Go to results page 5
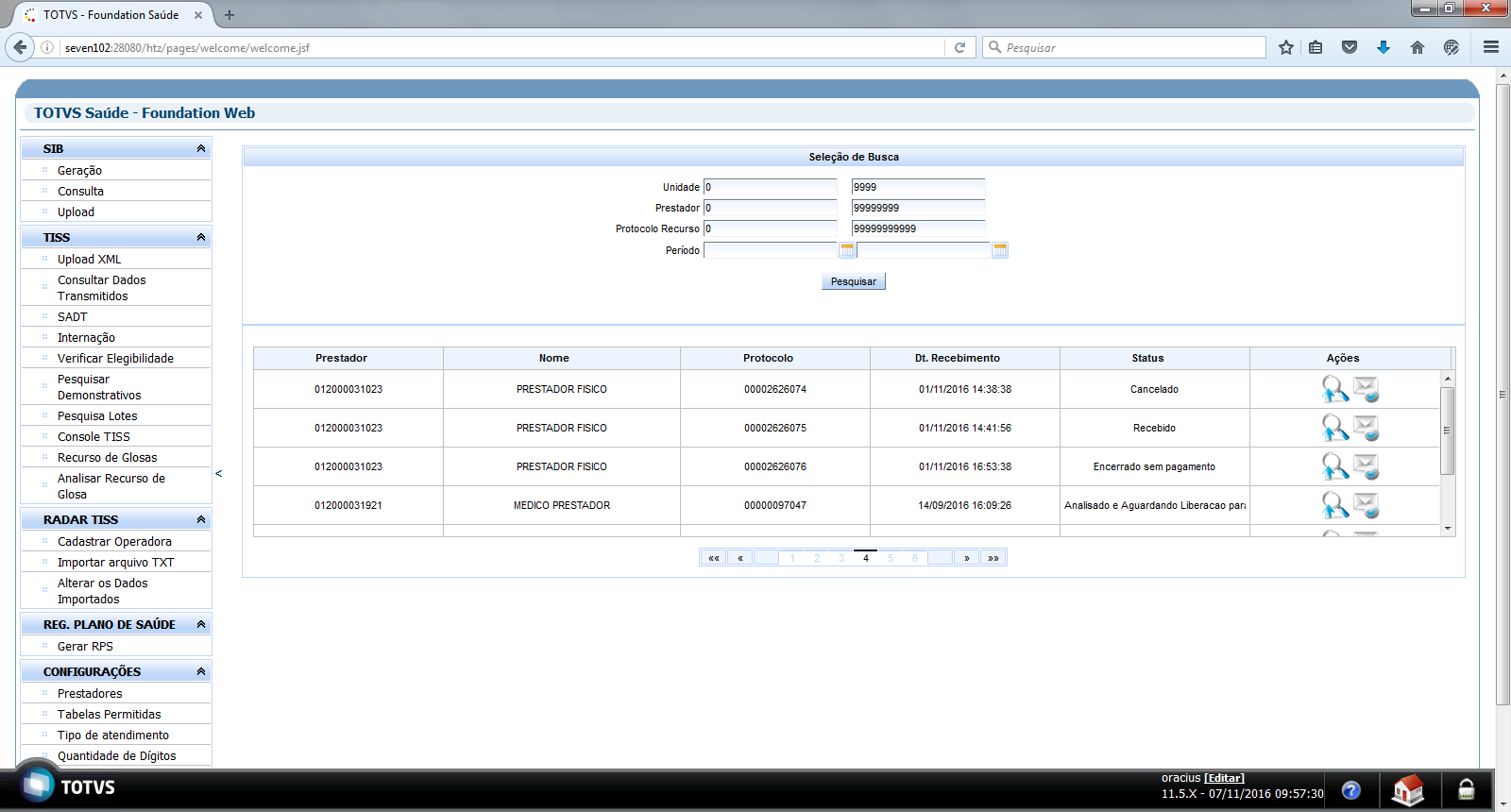This screenshot has height=812, width=1511. point(891,558)
